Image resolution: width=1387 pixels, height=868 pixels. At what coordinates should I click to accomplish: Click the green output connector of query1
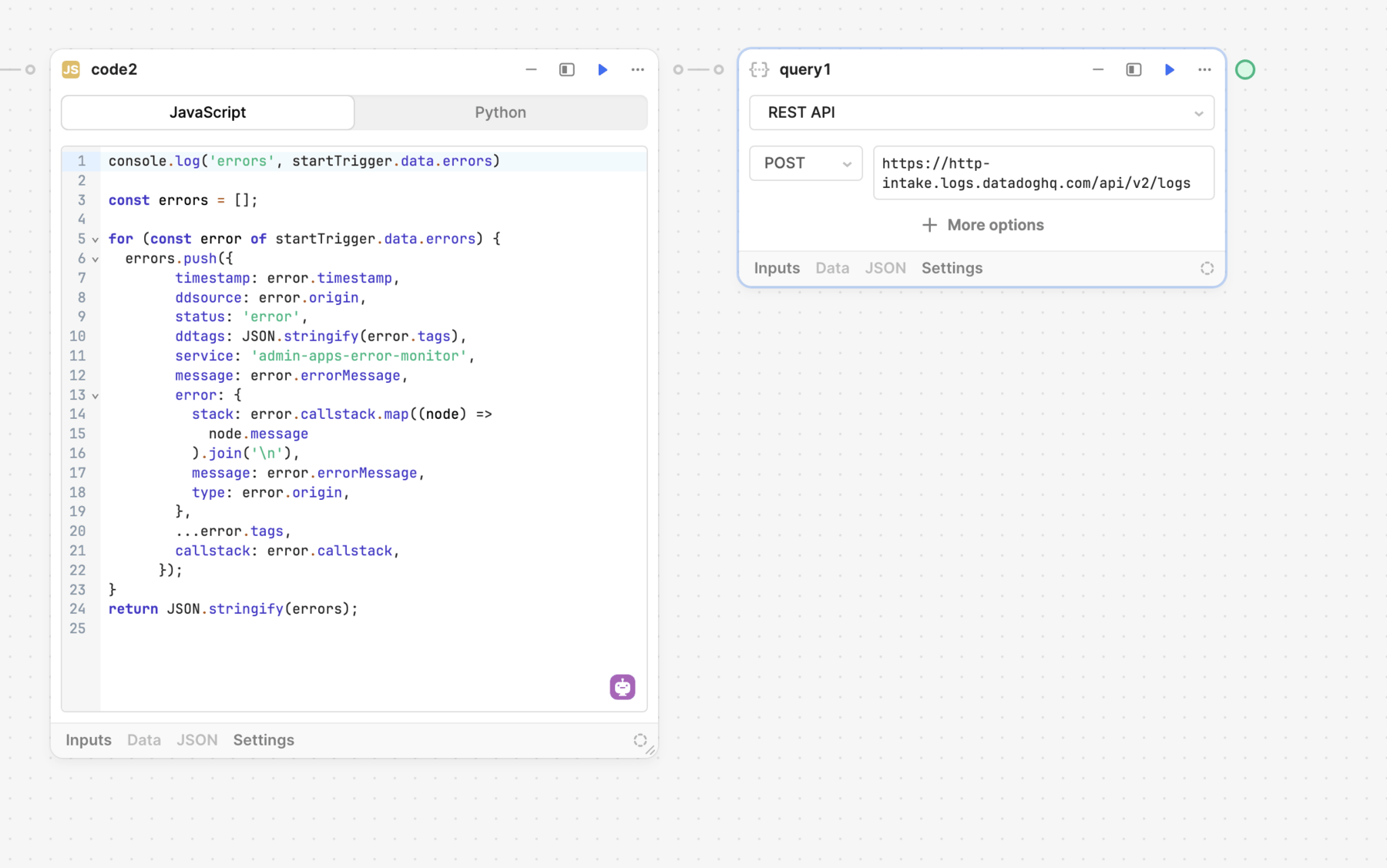(1245, 69)
